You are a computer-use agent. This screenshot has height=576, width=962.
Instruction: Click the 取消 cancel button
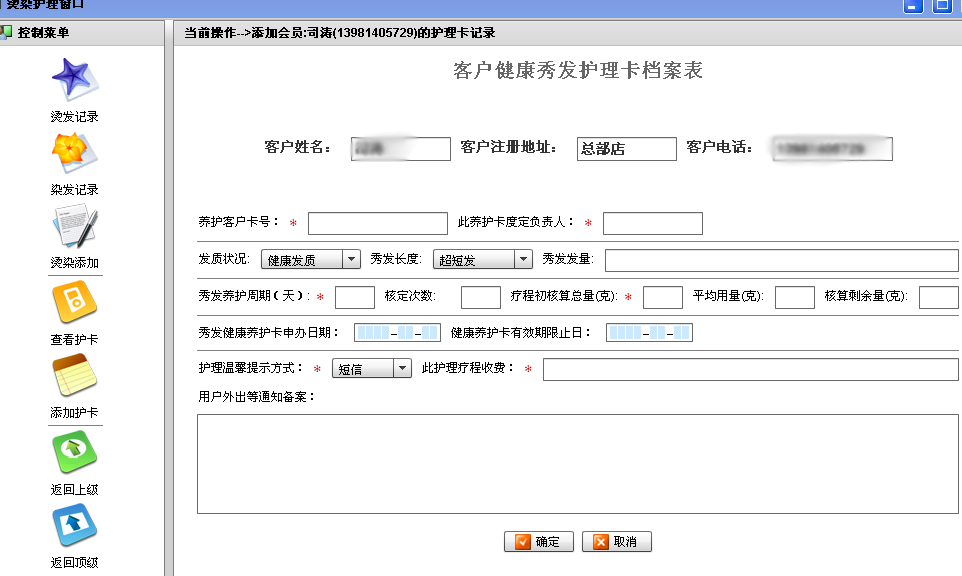(x=617, y=542)
